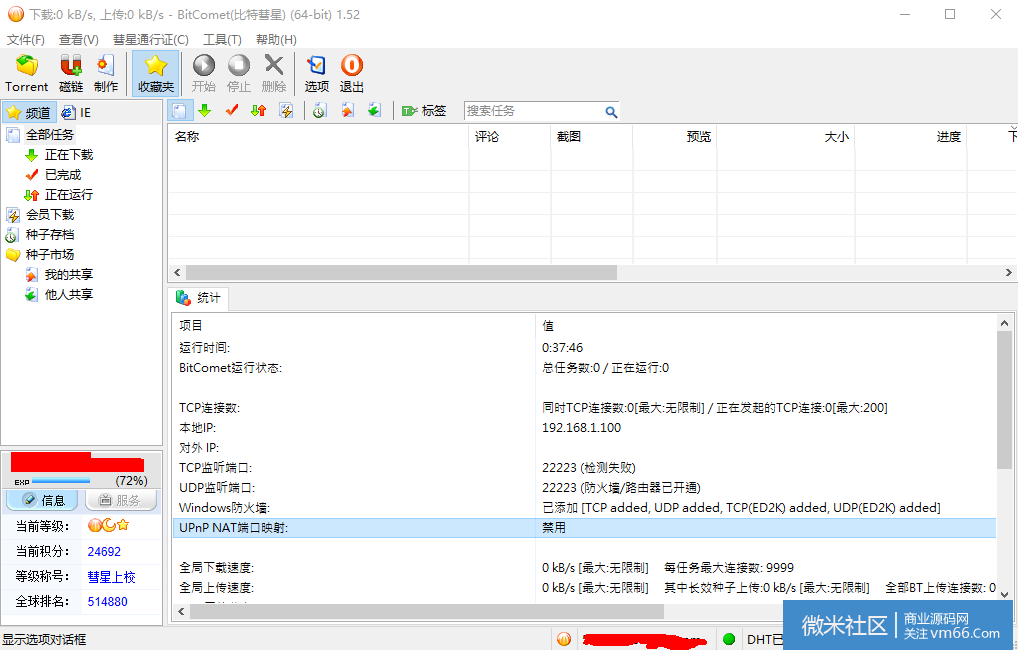The height and width of the screenshot is (650, 1018).
Task: Select 他人共享 in the tree
Action: pos(69,295)
